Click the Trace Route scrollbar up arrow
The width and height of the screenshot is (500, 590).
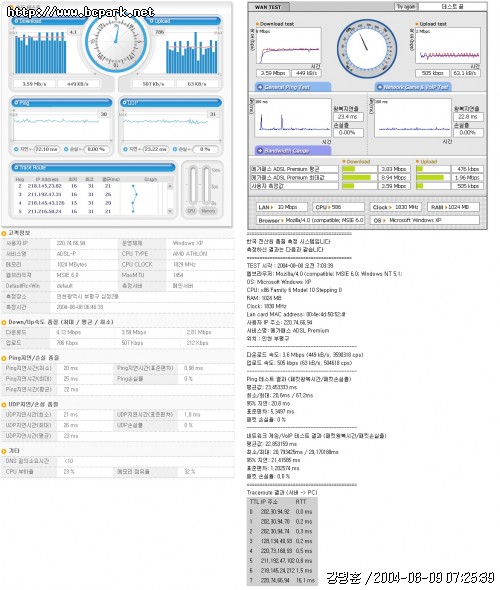170,186
